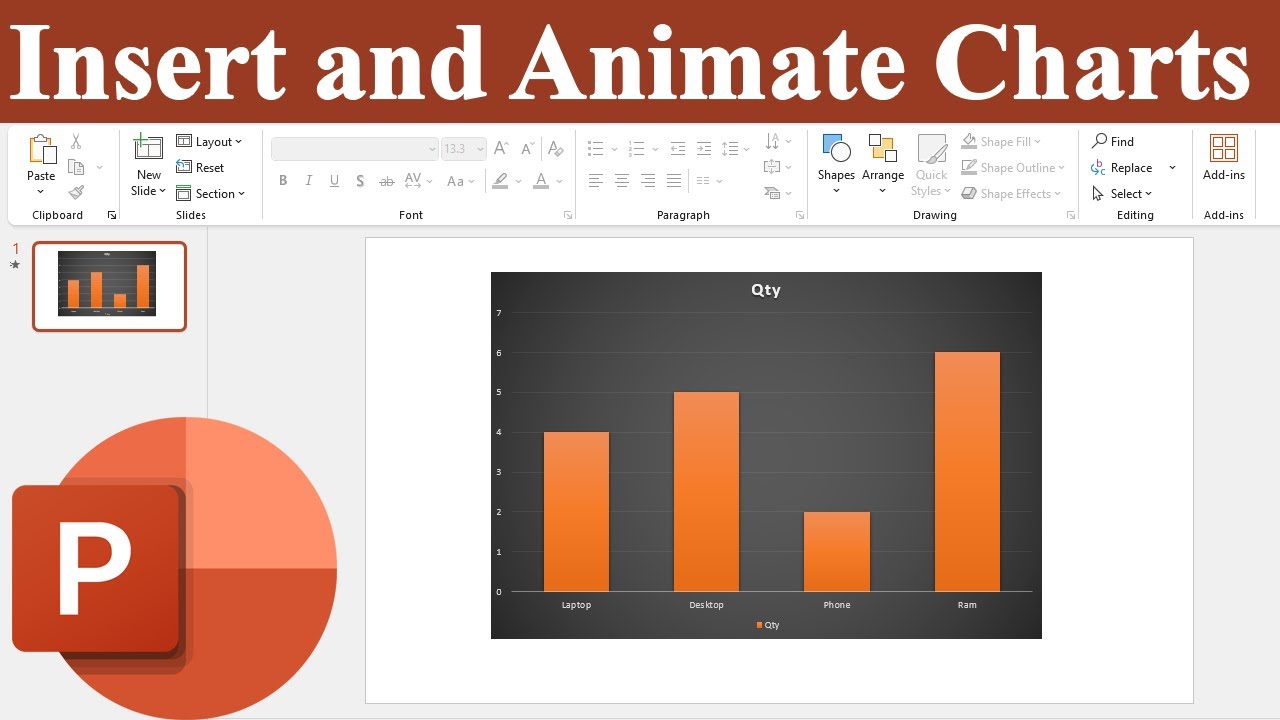The height and width of the screenshot is (720, 1280).
Task: Click Convert to SmartArt icon
Action: point(772,193)
